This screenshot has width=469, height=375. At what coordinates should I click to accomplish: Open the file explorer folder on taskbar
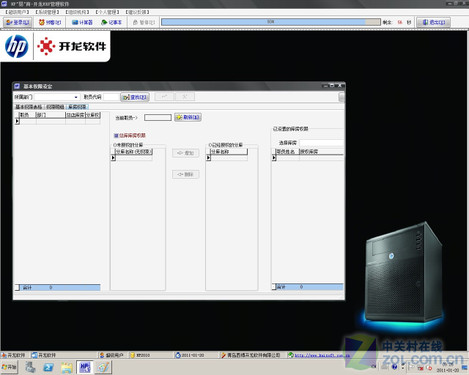pos(67,367)
